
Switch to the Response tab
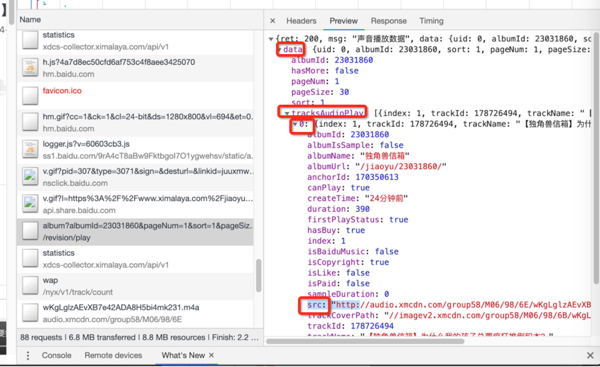[x=388, y=21]
